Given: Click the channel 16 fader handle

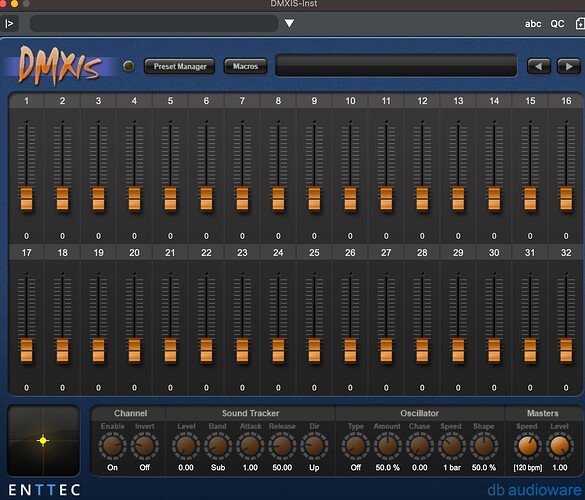Looking at the screenshot, I should pos(566,199).
